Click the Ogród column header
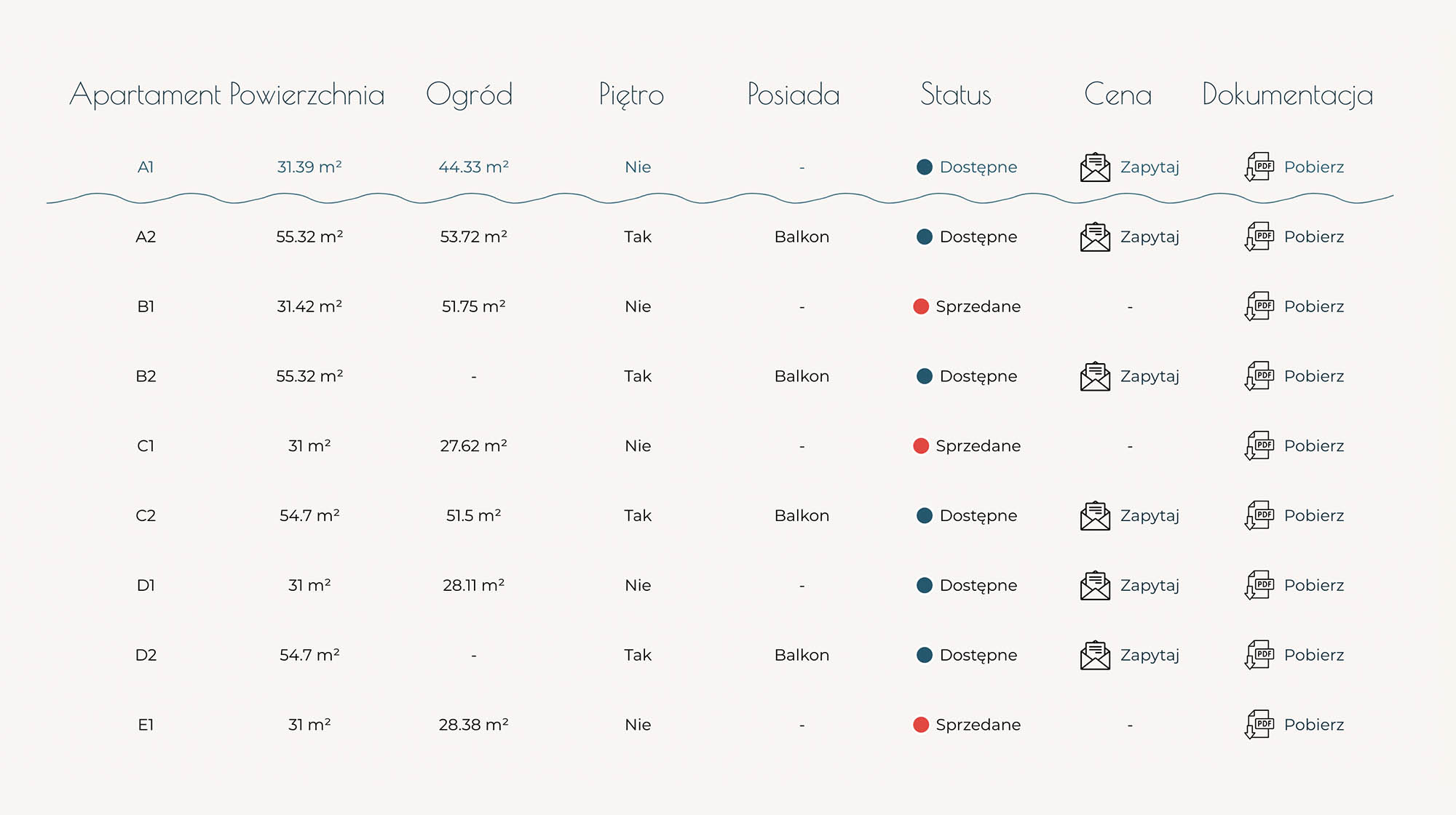The width and height of the screenshot is (1456, 815). [470, 95]
